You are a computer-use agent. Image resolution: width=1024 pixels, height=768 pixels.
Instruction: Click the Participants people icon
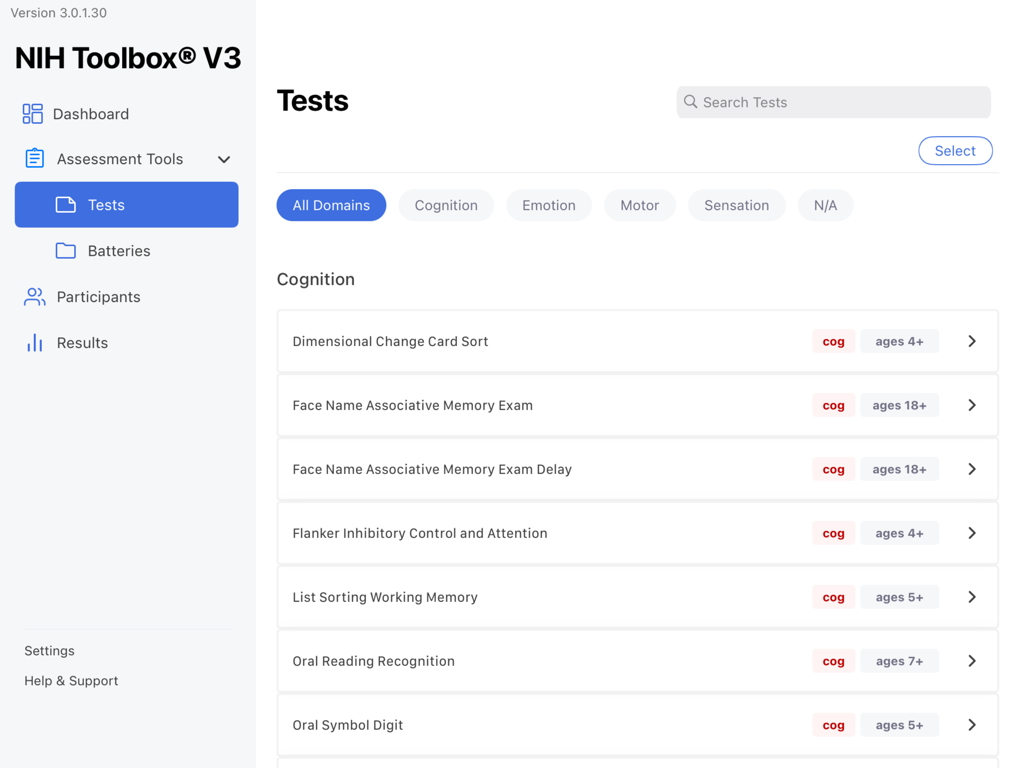[x=34, y=296]
